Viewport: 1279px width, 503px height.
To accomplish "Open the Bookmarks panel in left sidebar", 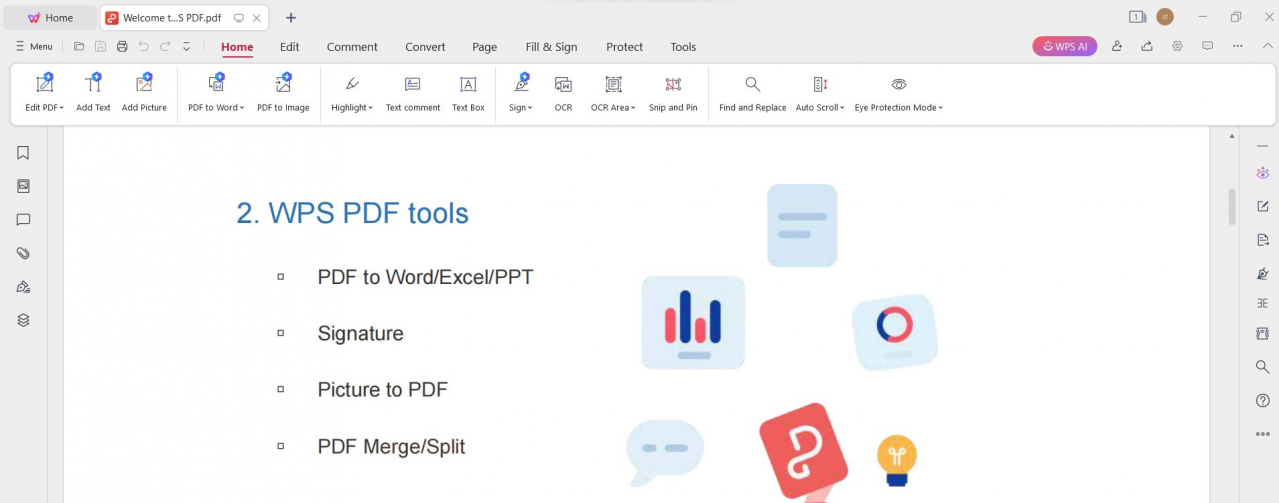I will point(23,153).
